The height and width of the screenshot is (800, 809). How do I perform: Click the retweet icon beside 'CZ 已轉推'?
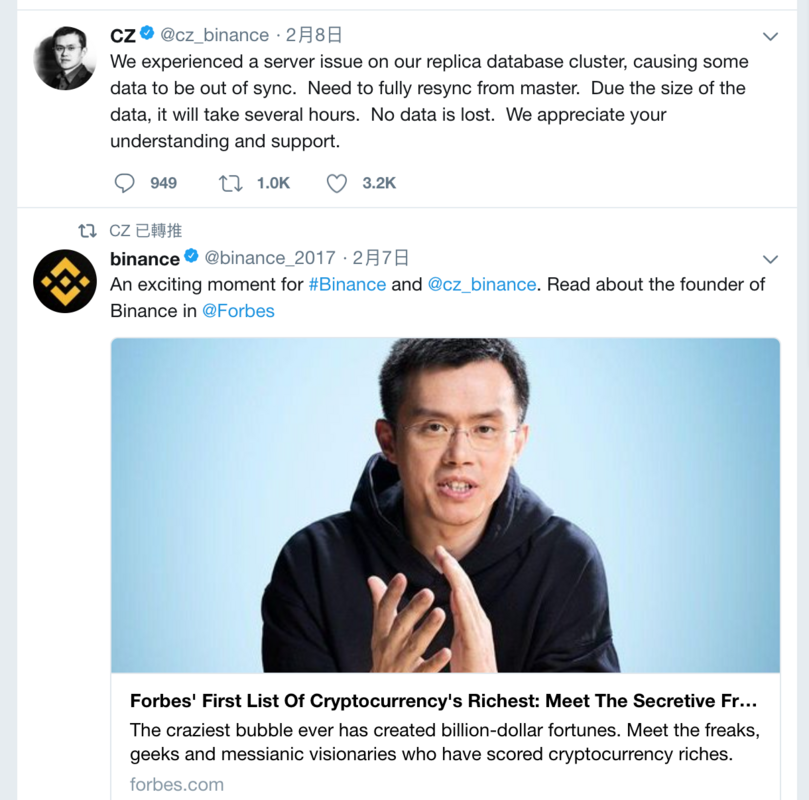[87, 231]
